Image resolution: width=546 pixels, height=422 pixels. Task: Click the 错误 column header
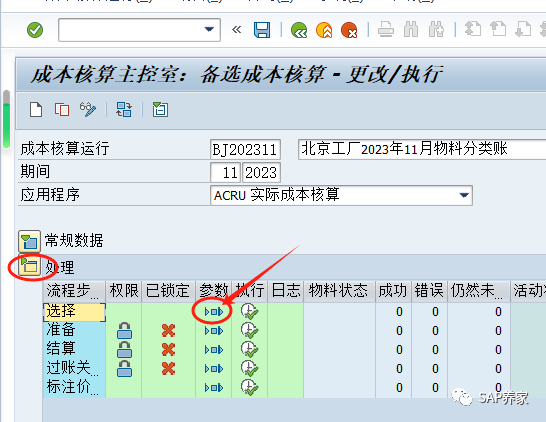(429, 291)
